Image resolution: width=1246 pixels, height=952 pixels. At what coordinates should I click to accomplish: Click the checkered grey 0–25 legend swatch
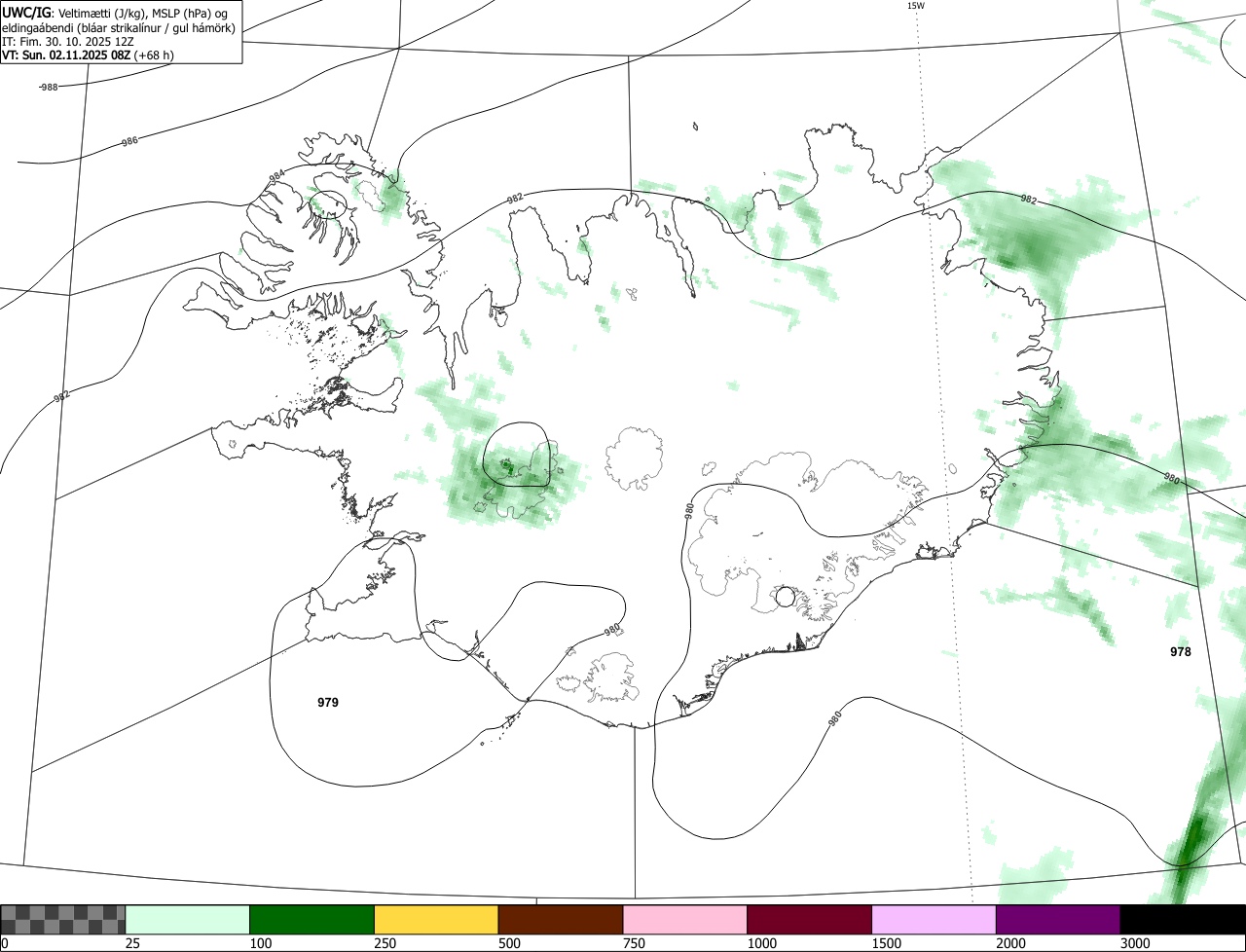click(63, 920)
